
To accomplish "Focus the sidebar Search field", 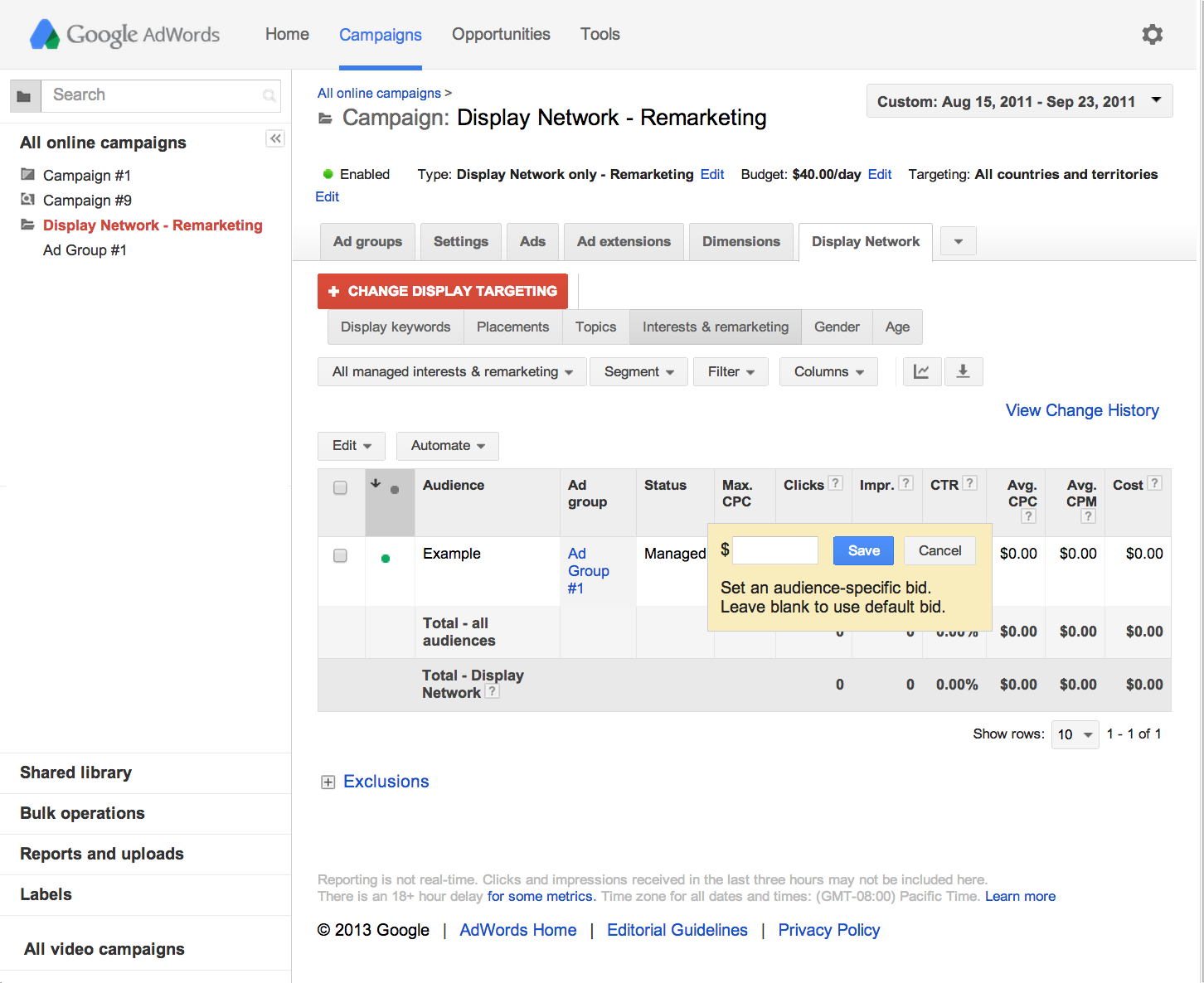I will pos(161,95).
